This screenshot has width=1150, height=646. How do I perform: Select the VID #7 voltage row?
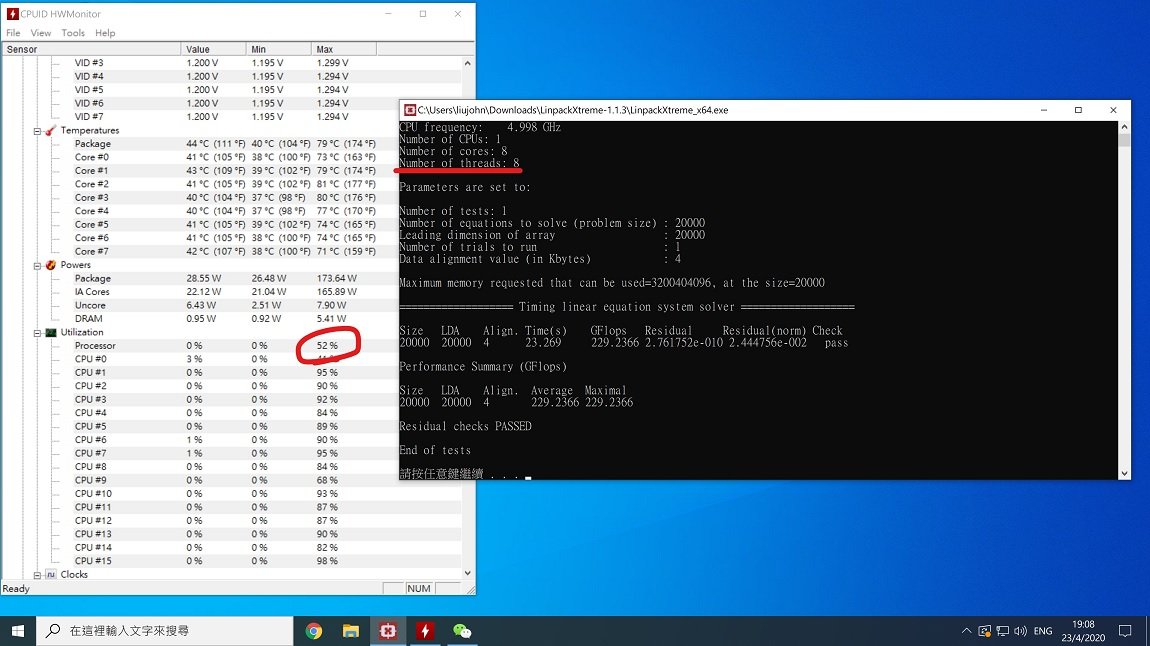point(231,117)
